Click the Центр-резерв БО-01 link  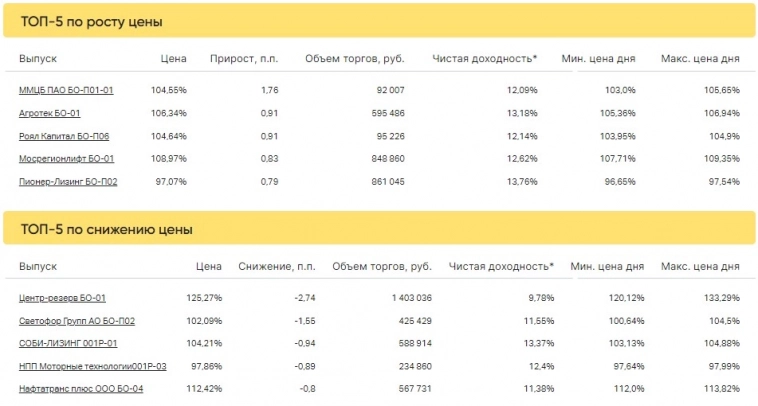pyautogui.click(x=63, y=298)
